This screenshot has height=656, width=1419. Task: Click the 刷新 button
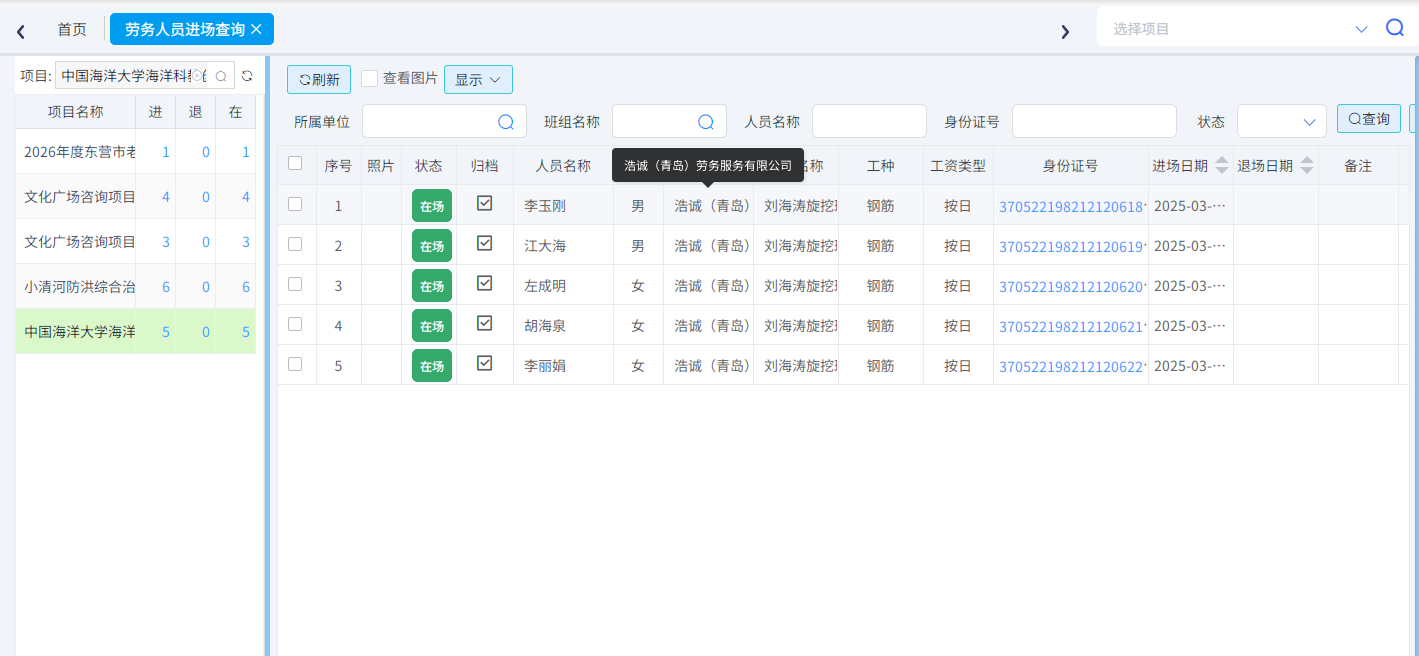tap(319, 80)
